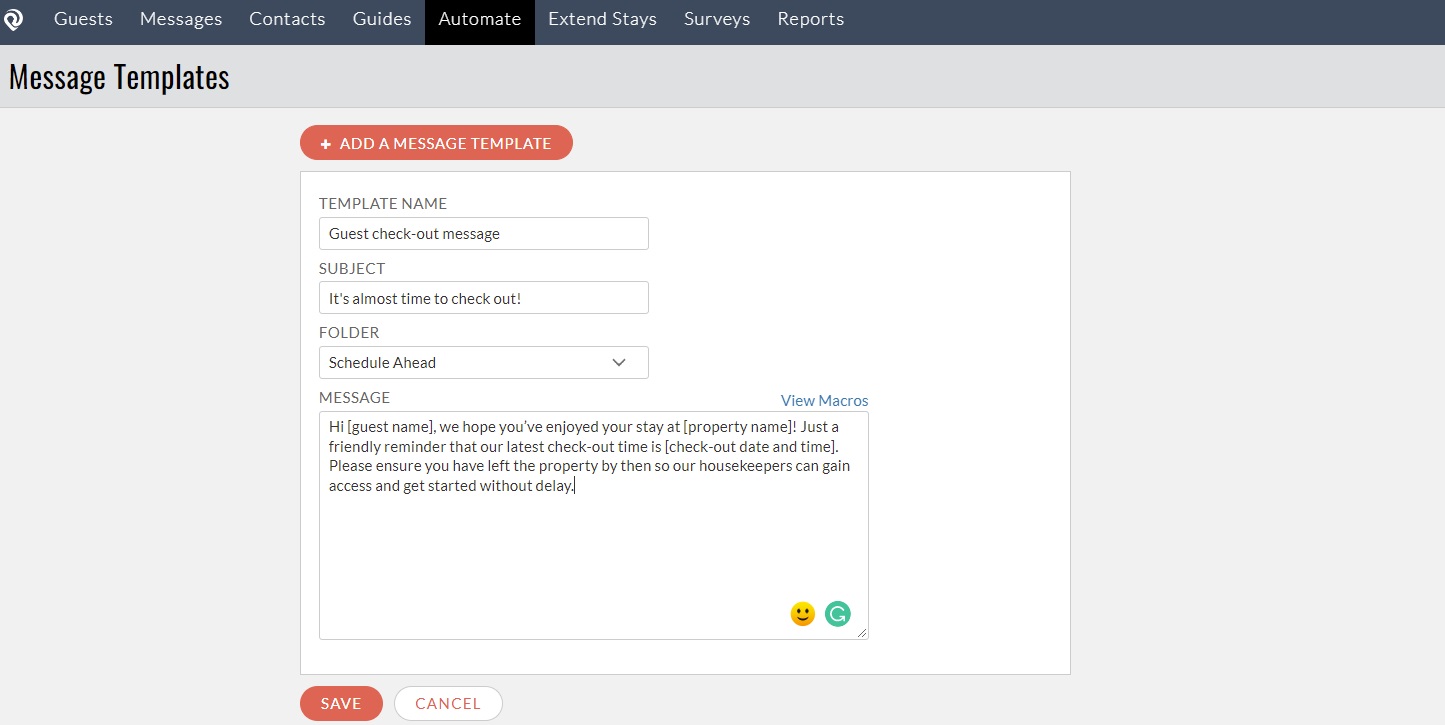Open the Schedule Ahead folder selector

click(x=483, y=363)
